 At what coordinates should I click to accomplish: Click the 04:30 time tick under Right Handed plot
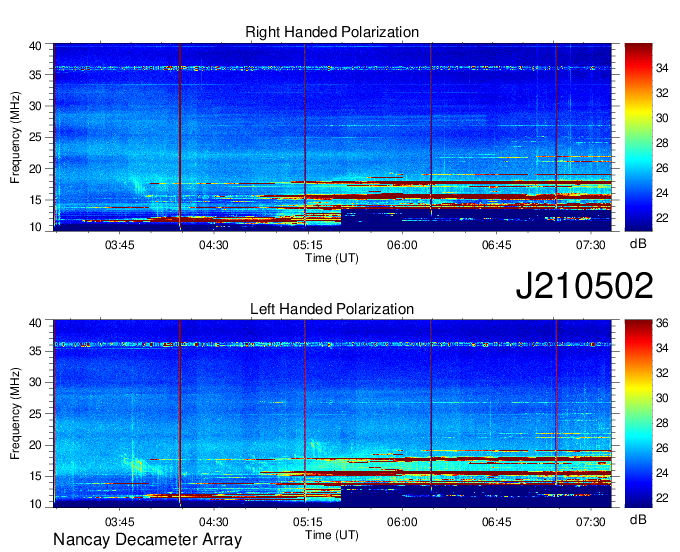pyautogui.click(x=213, y=245)
